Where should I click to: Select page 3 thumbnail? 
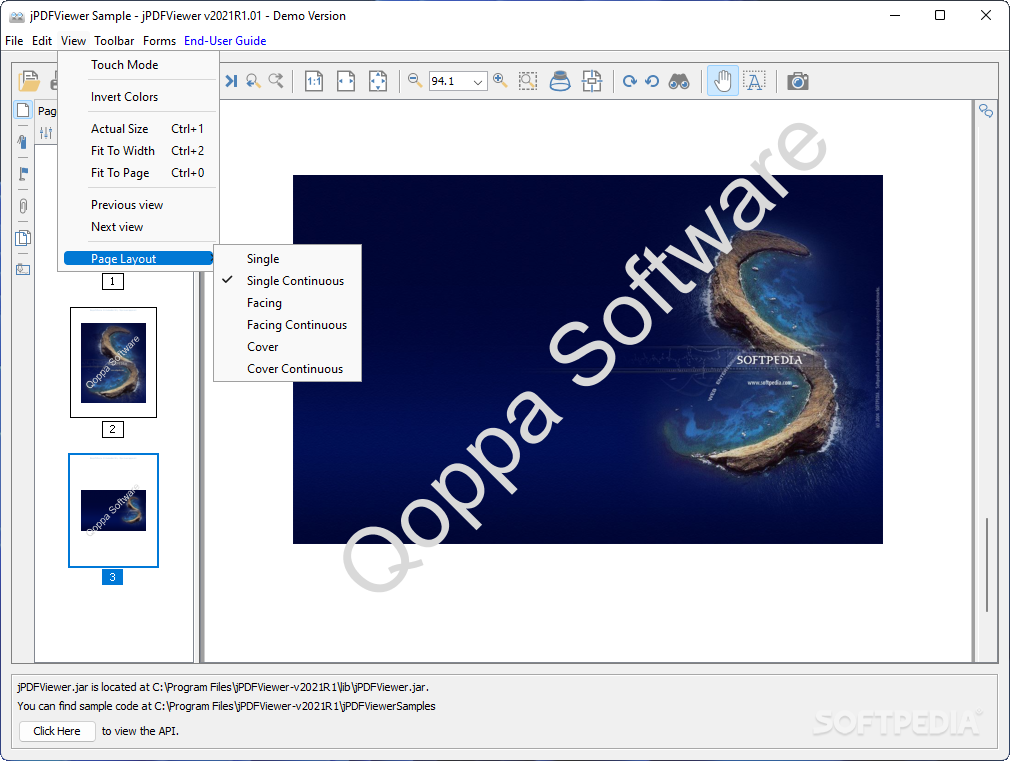coord(113,510)
